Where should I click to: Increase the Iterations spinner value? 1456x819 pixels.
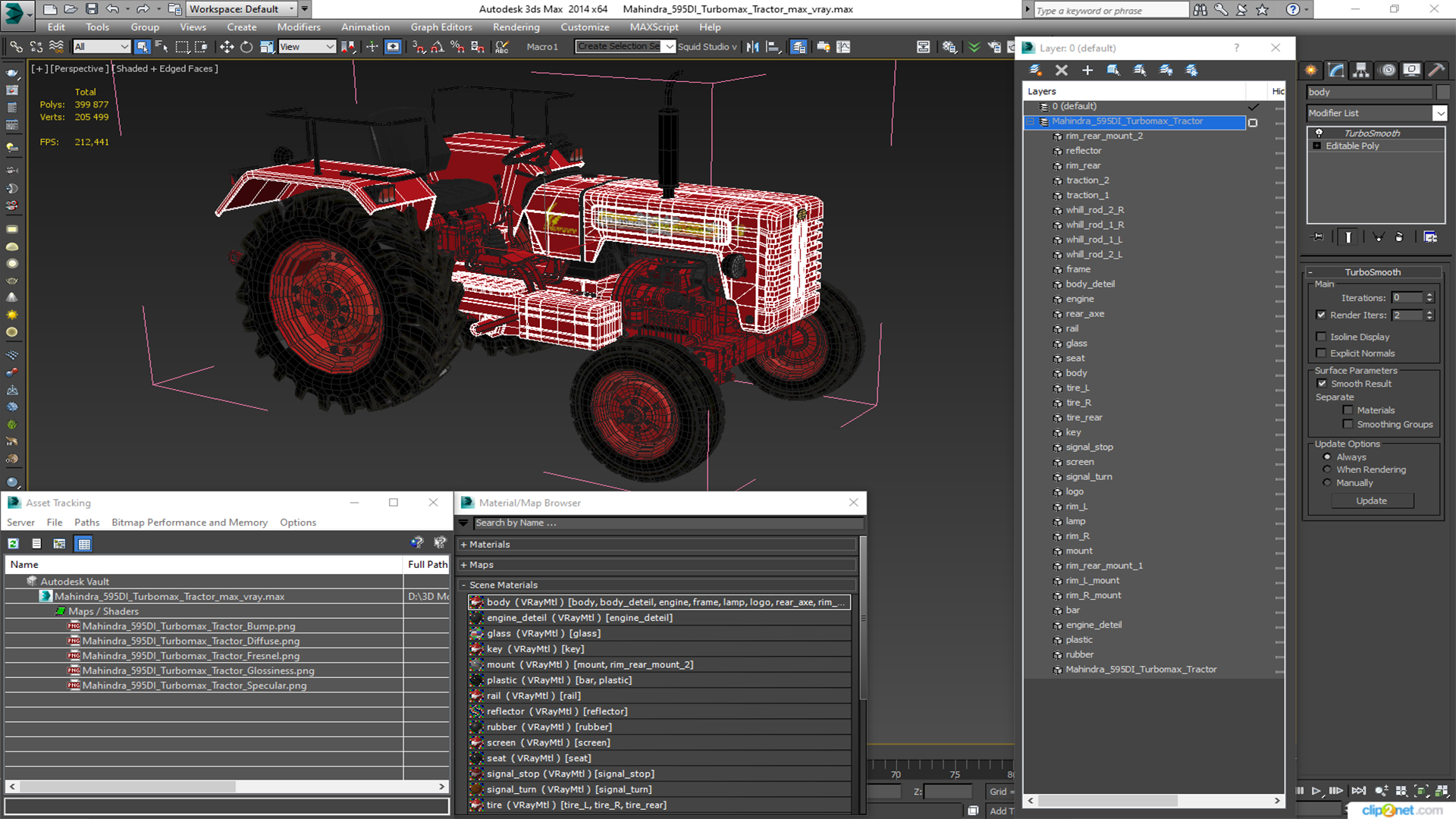coord(1429,295)
